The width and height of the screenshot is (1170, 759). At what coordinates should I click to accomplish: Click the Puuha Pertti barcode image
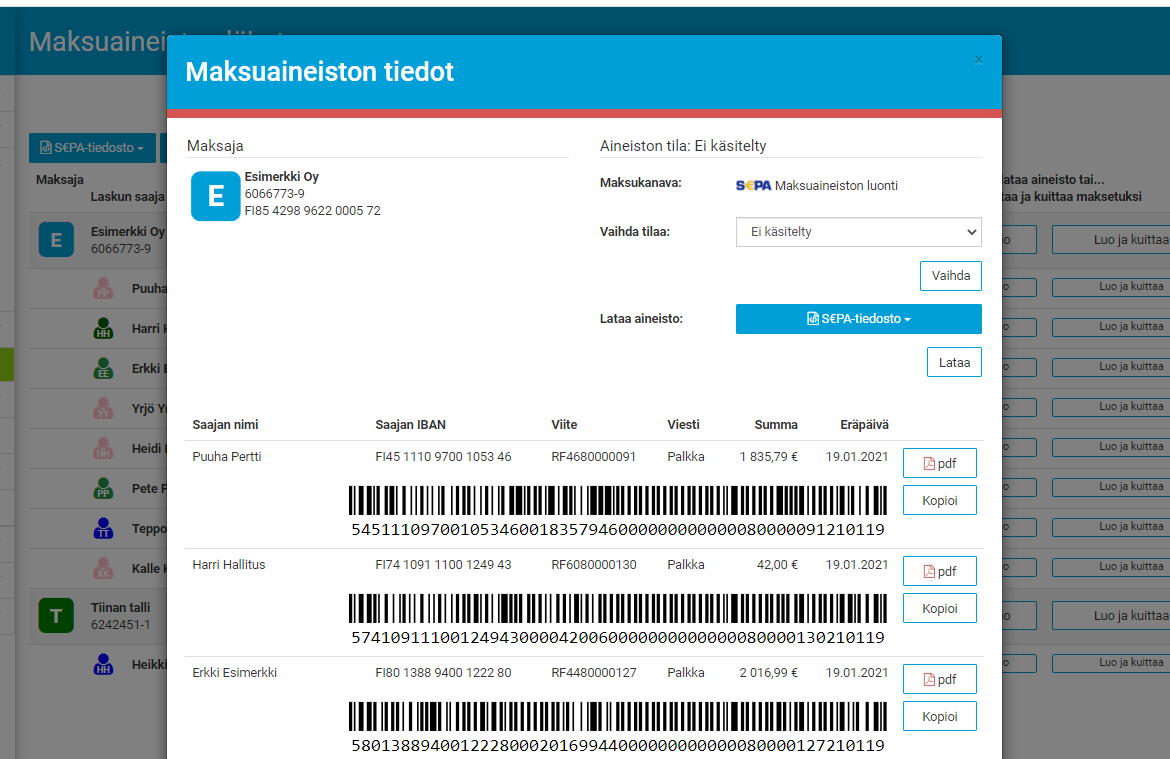(x=617, y=500)
